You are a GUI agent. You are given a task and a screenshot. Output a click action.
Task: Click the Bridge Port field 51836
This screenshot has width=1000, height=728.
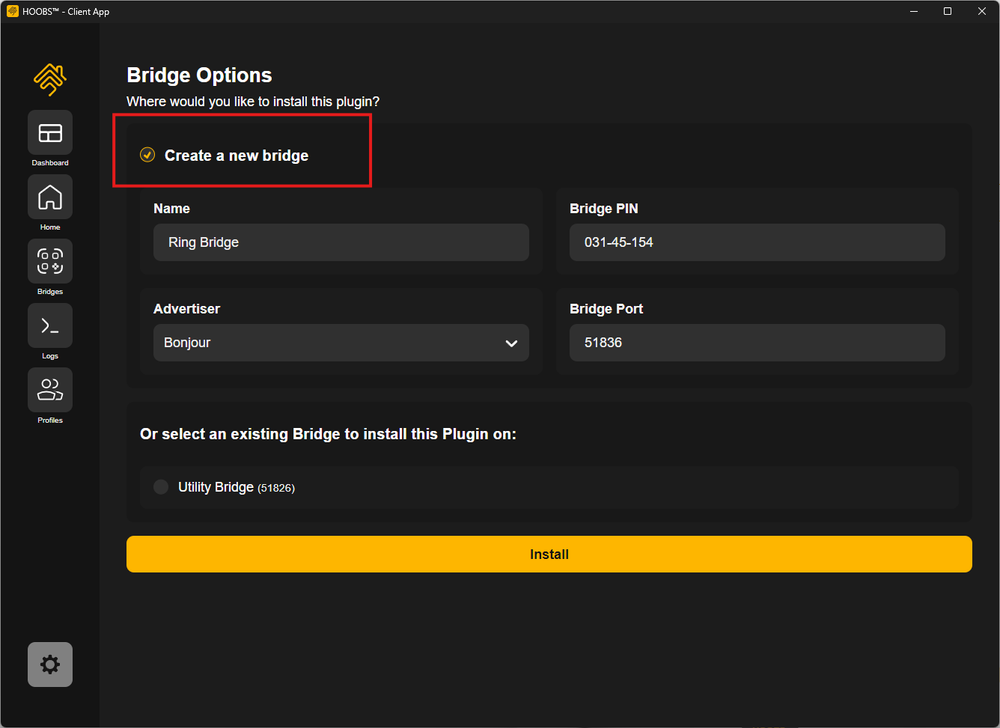pyautogui.click(x=757, y=343)
